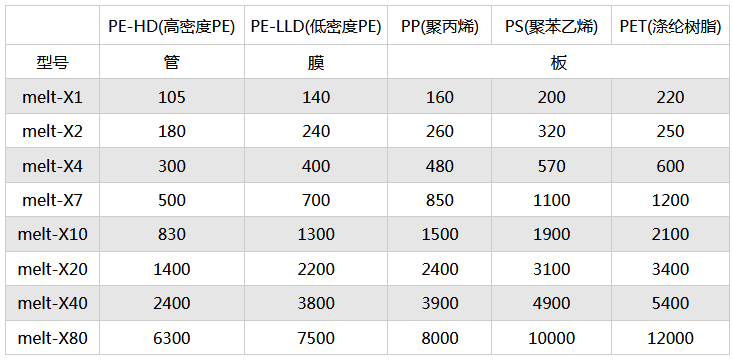Click the PE-HD(高密度PE) column header

point(172,27)
